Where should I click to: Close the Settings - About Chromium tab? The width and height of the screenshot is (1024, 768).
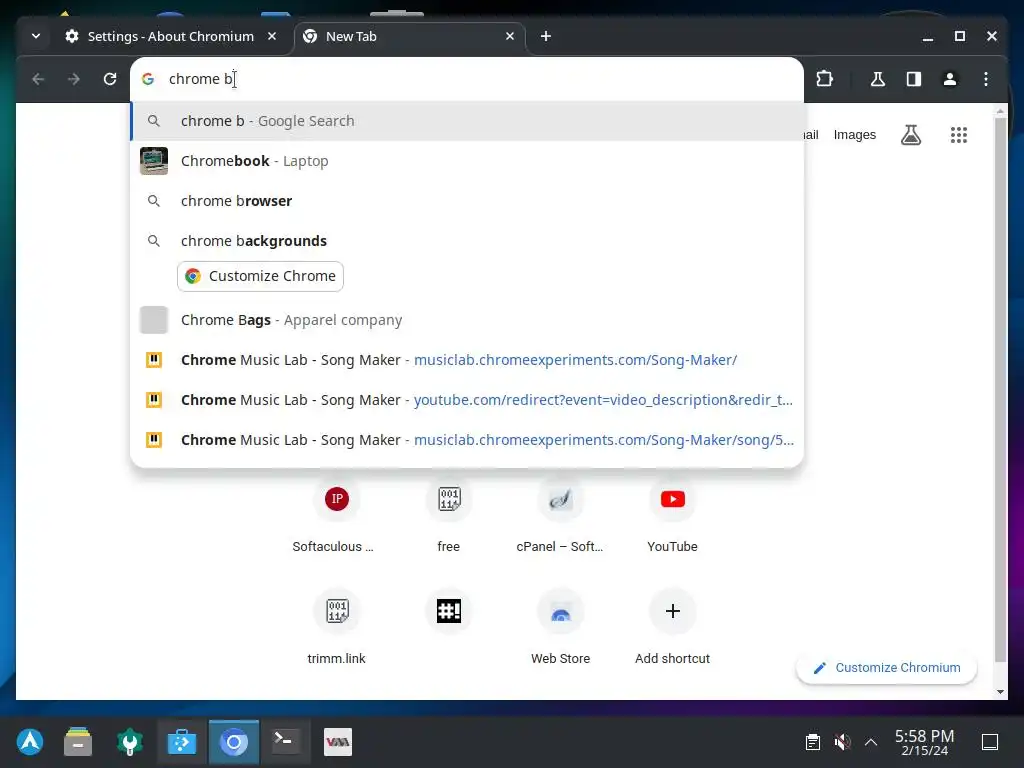point(272,37)
